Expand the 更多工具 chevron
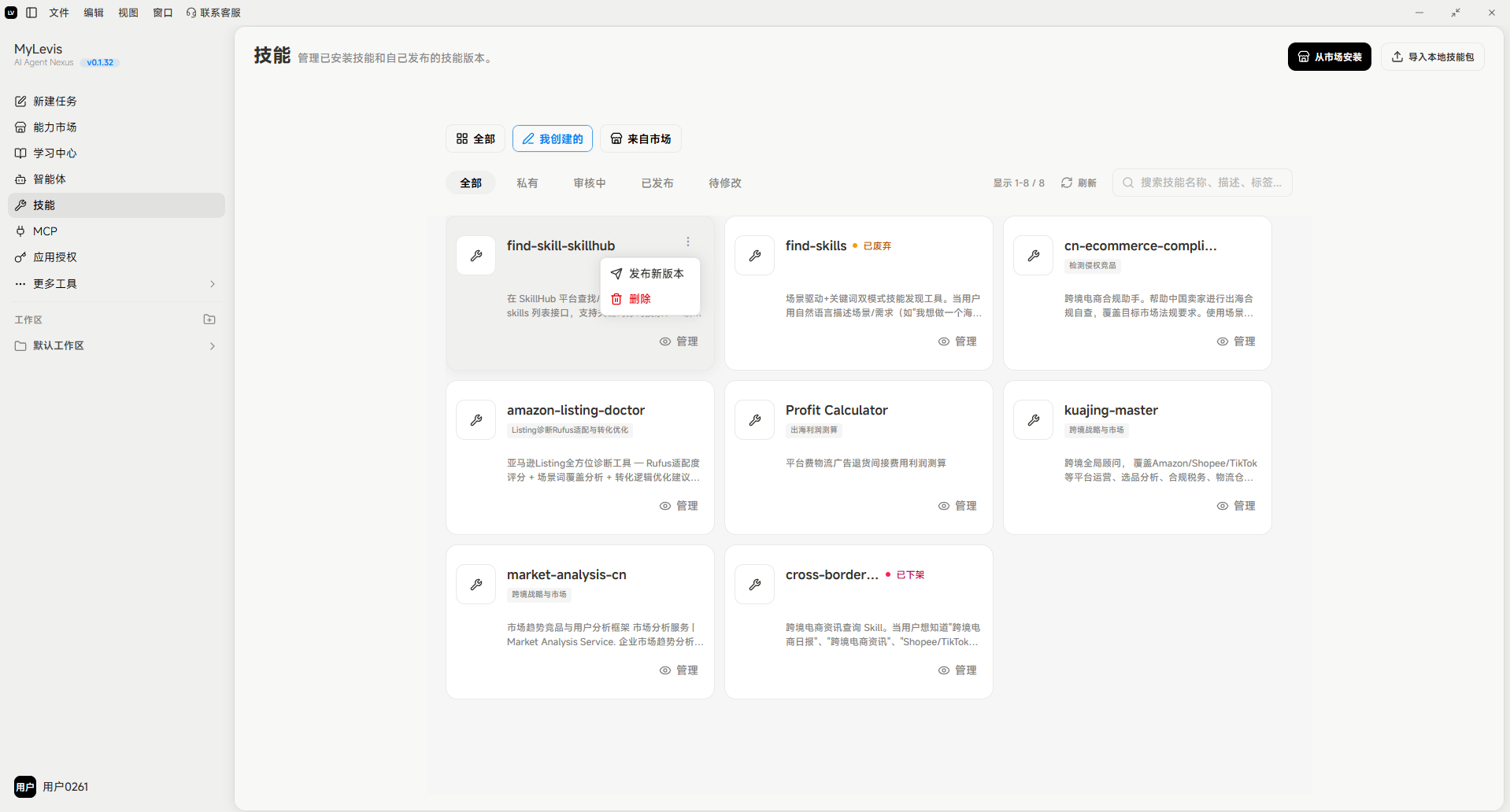Viewport: 1510px width, 812px height. pyautogui.click(x=213, y=284)
